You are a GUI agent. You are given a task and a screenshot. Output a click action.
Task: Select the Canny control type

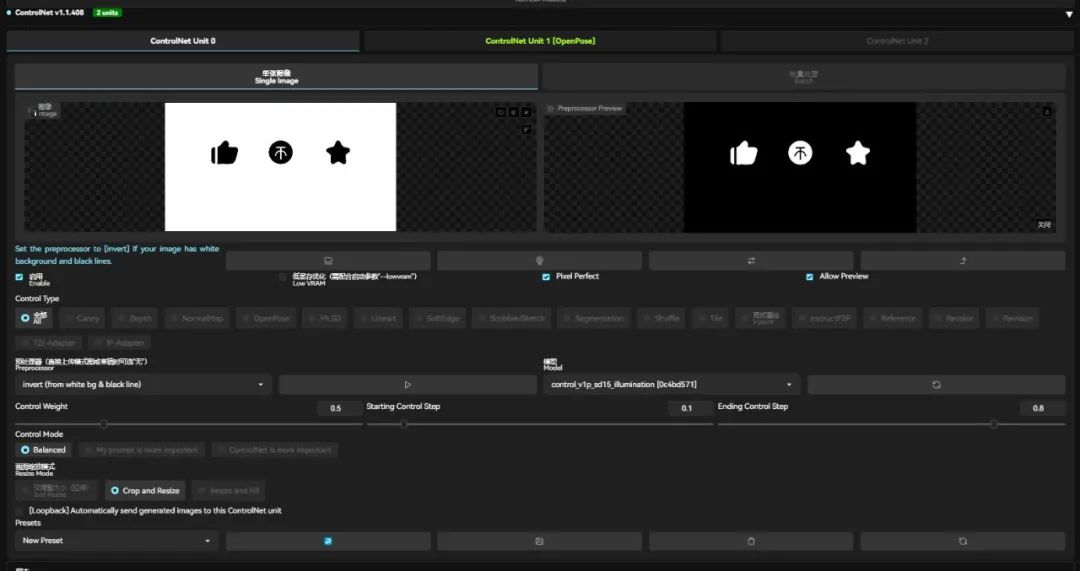point(82,318)
